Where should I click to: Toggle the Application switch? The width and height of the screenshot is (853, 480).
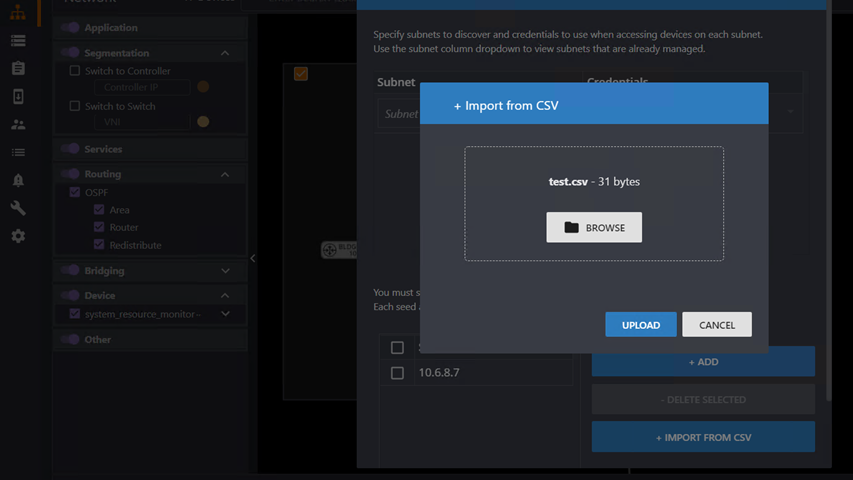[x=70, y=27]
